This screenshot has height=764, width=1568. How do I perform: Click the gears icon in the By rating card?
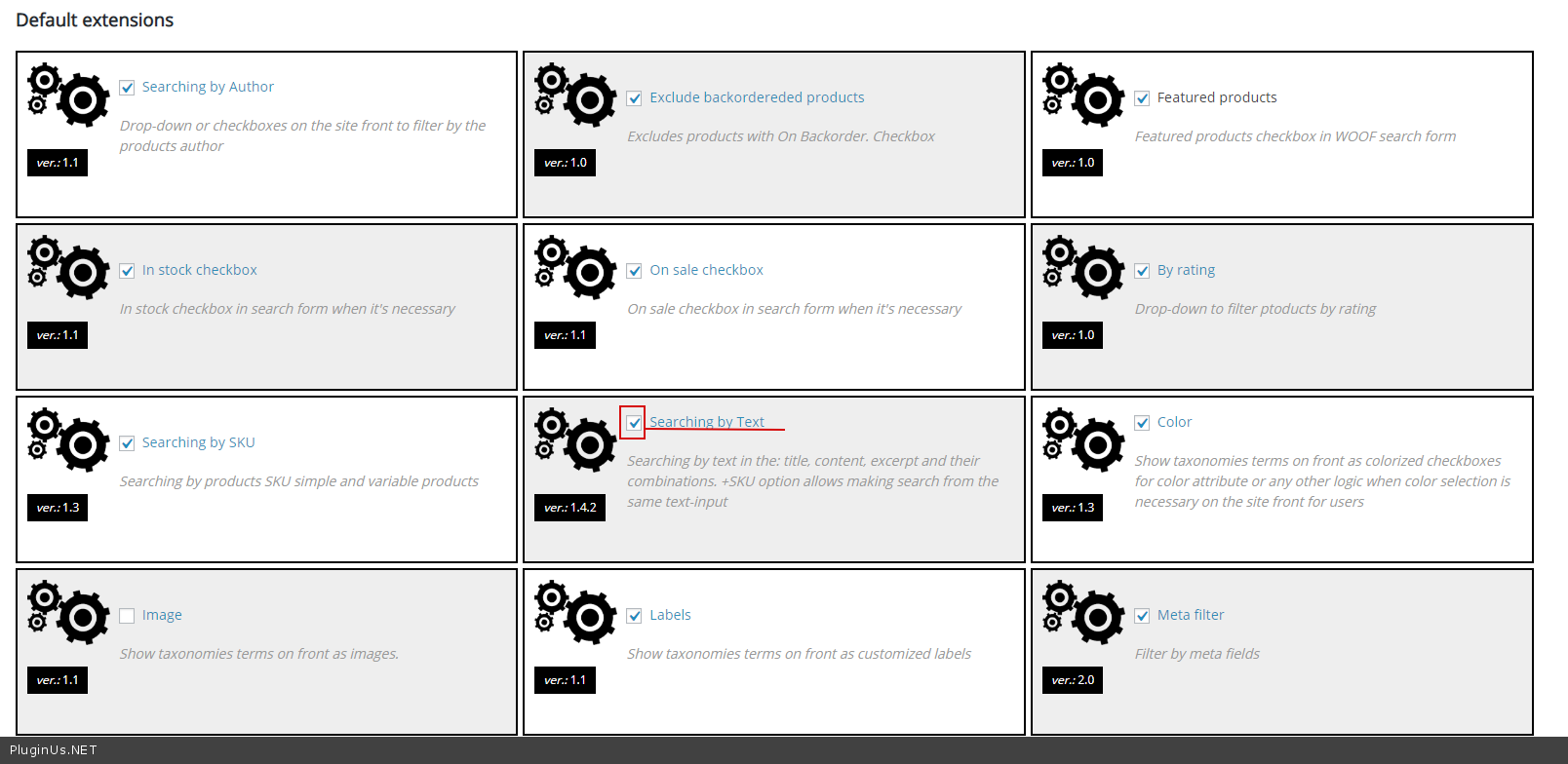[x=1083, y=268]
